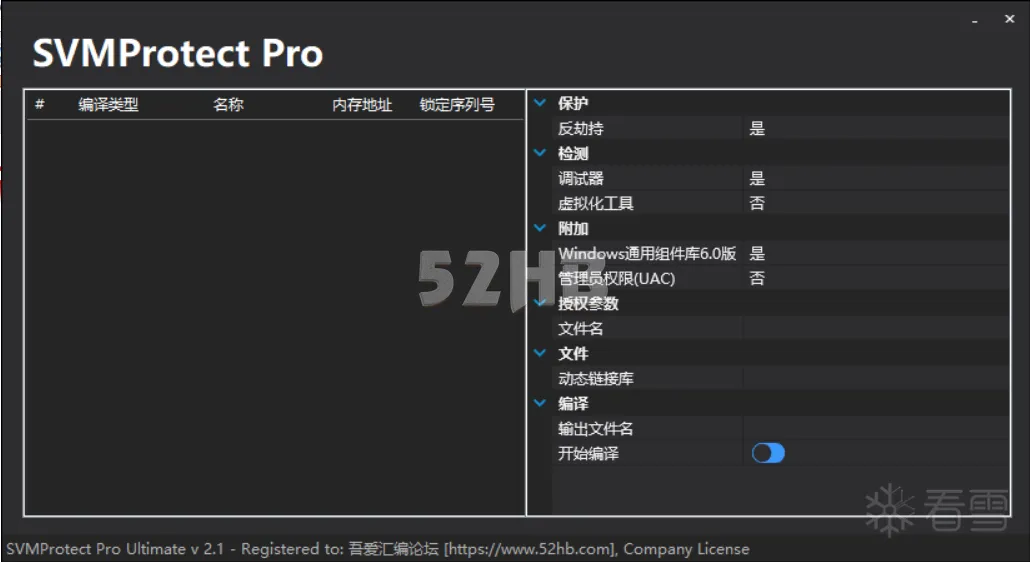
Task: Collapse the 文件 section chevron
Action: click(x=540, y=353)
